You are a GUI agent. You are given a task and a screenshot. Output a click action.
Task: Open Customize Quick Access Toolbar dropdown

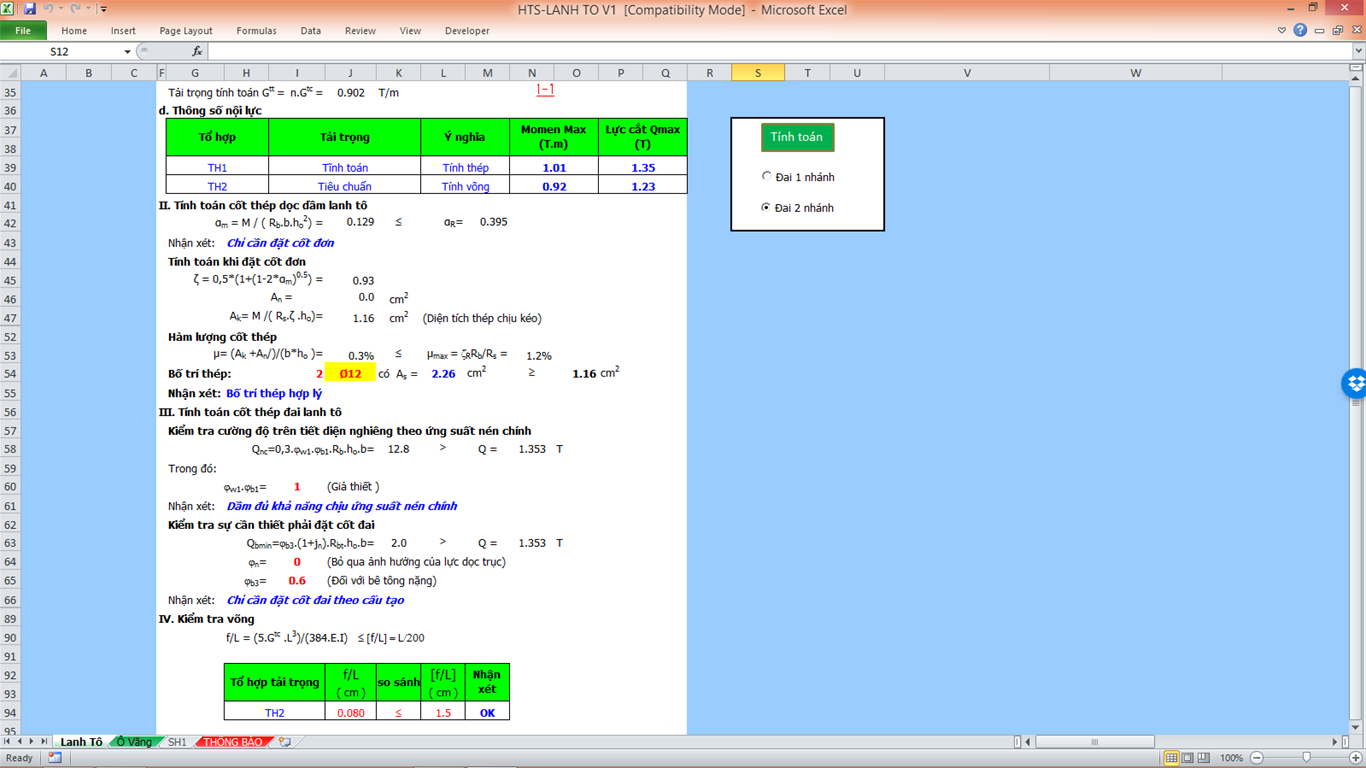tap(103, 9)
